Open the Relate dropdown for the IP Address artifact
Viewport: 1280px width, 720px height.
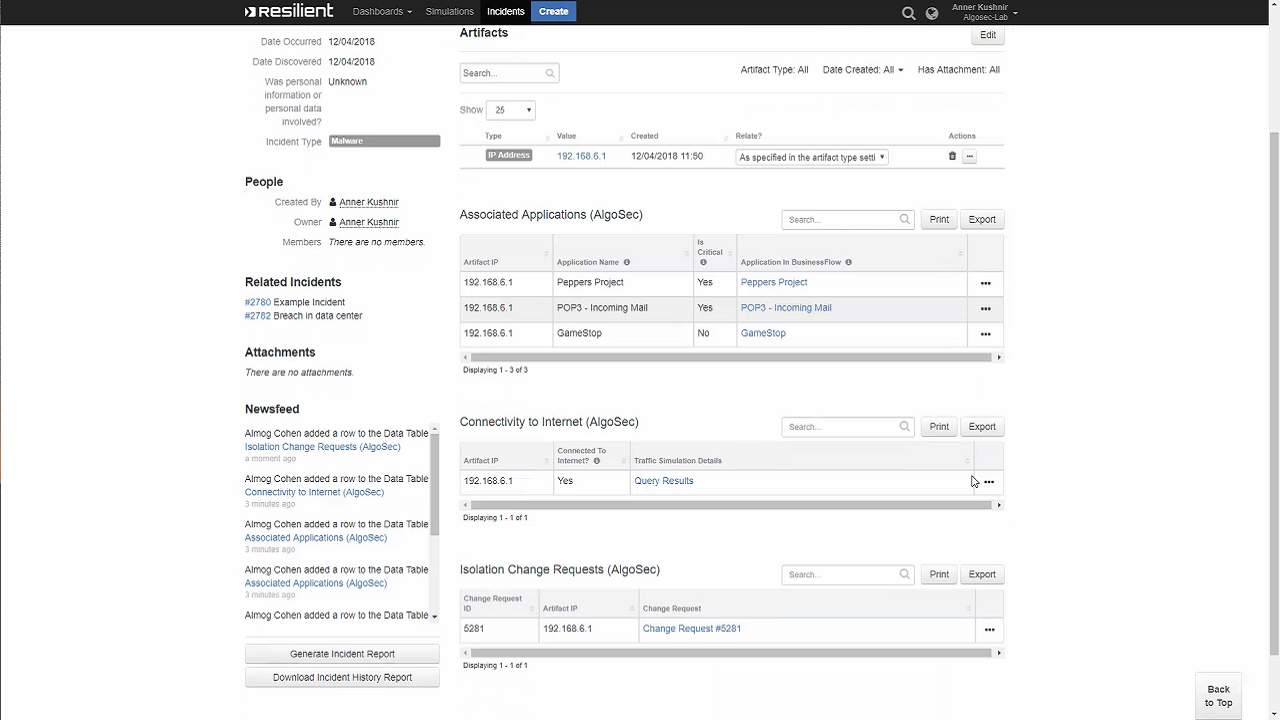coord(811,157)
